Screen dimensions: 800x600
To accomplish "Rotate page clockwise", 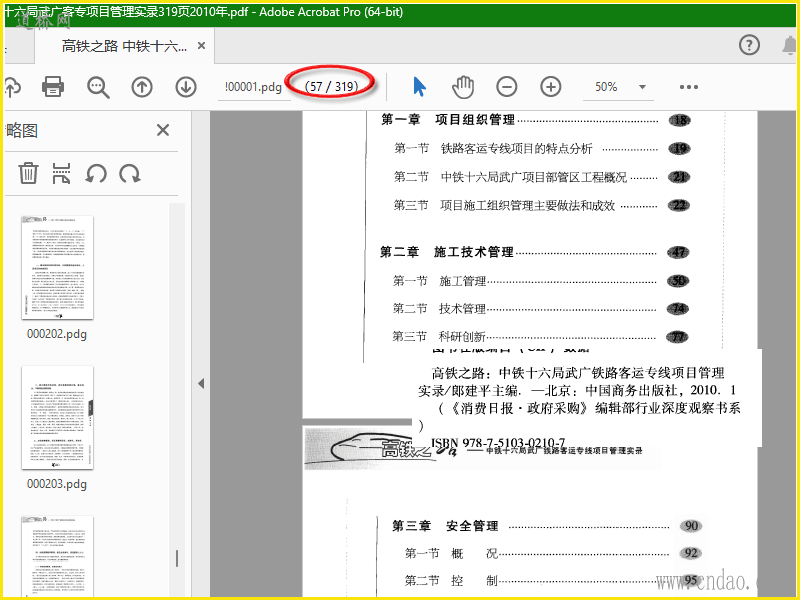I will [130, 173].
